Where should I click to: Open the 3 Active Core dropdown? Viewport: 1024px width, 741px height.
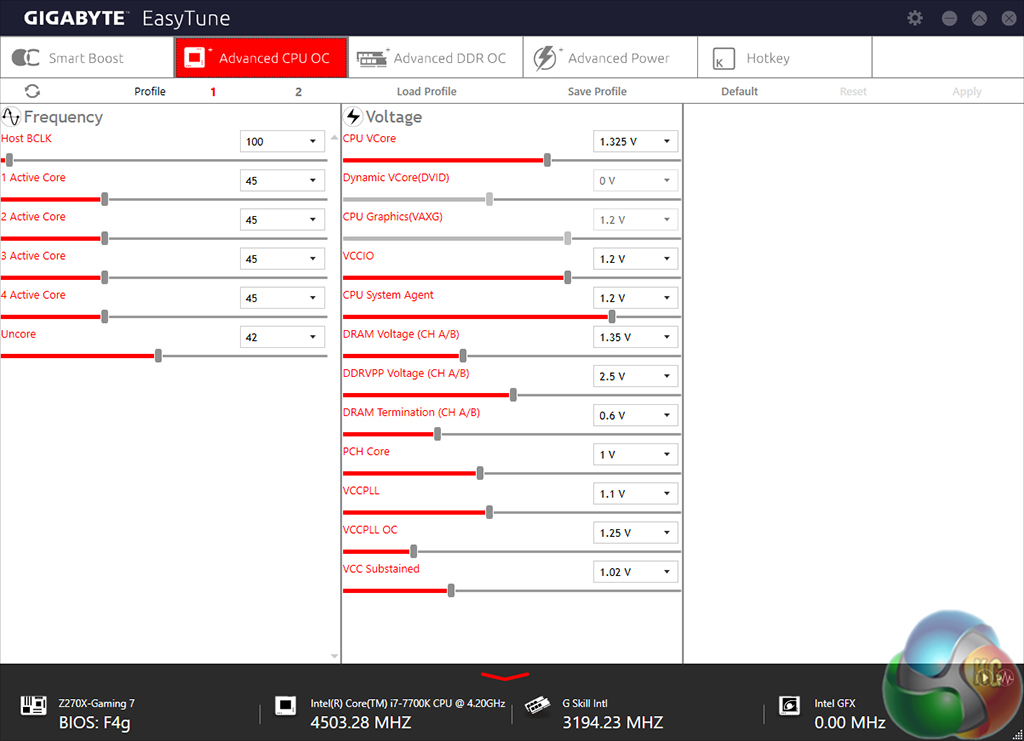(x=283, y=259)
